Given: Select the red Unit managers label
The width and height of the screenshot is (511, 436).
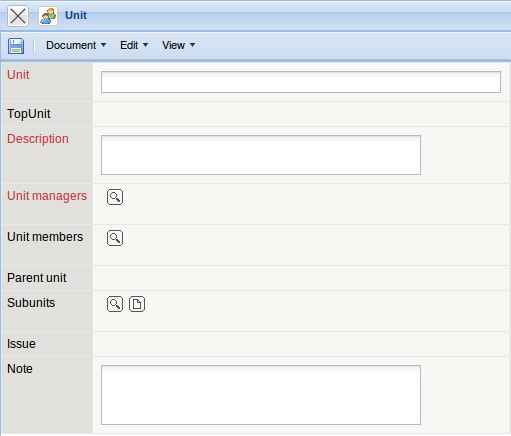Looking at the screenshot, I should 47,196.
